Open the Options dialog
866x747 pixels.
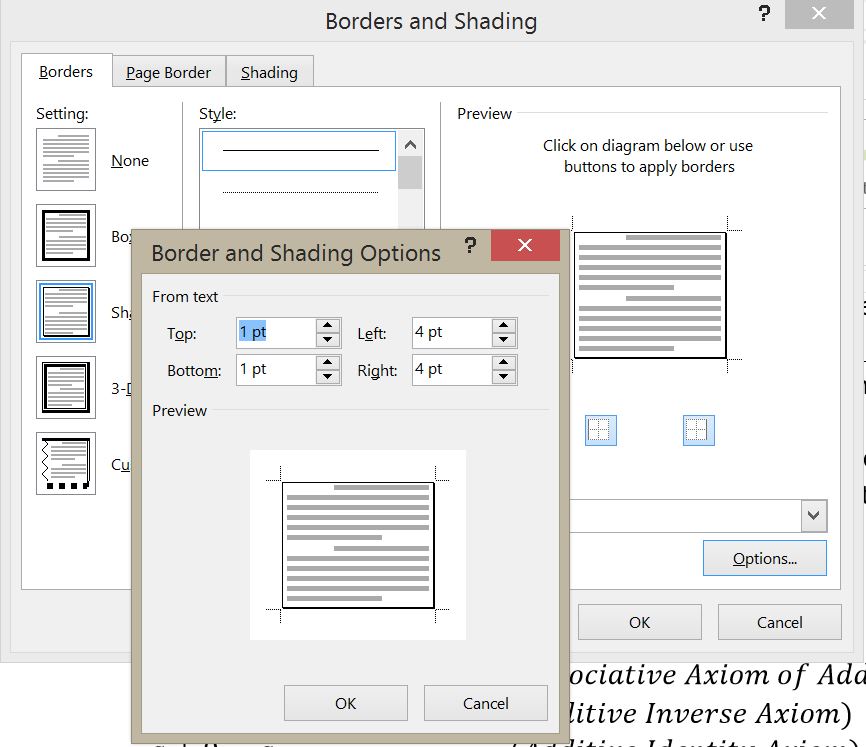(764, 558)
